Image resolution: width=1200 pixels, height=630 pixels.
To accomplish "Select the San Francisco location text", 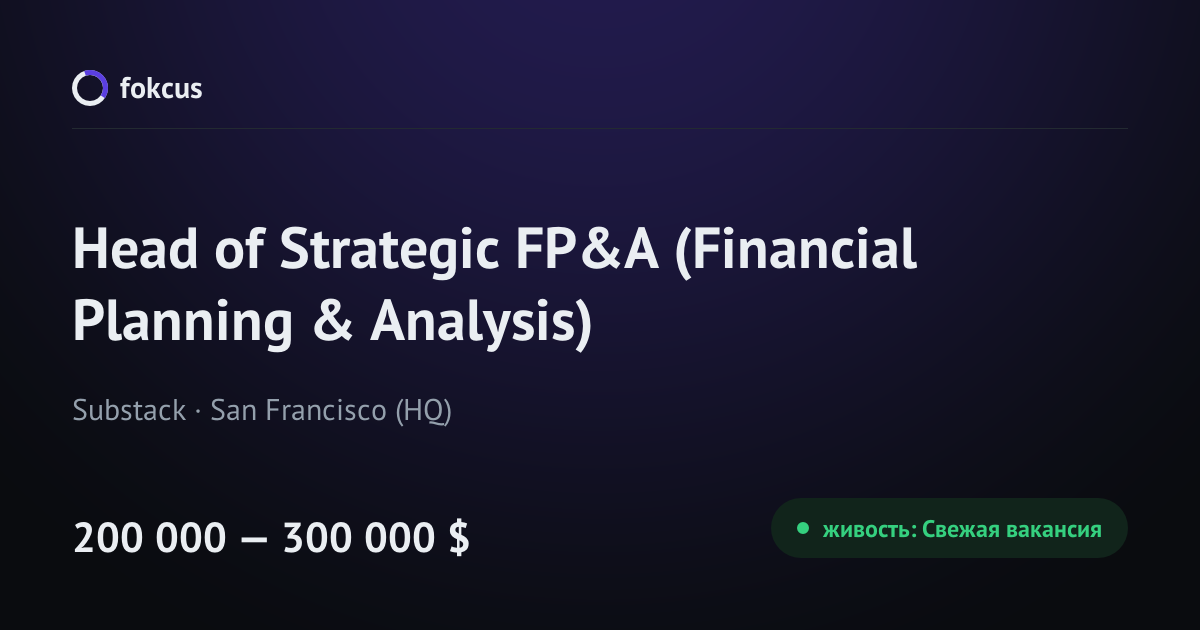I will pyautogui.click(x=298, y=411).
